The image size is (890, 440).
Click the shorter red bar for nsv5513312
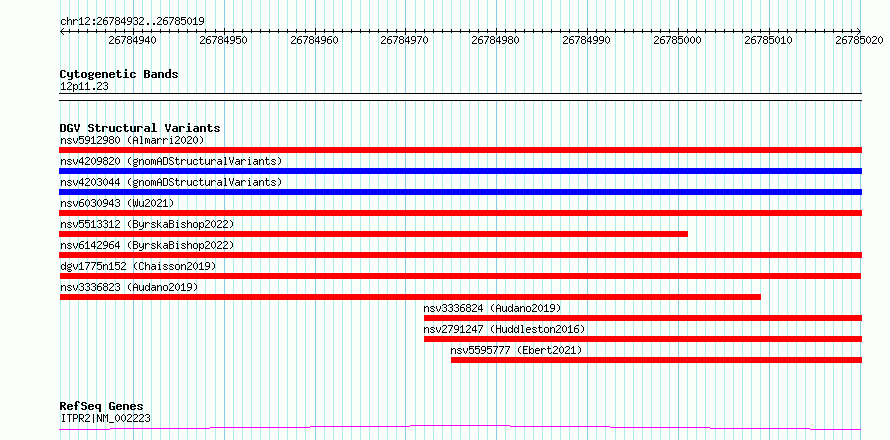[373, 234]
